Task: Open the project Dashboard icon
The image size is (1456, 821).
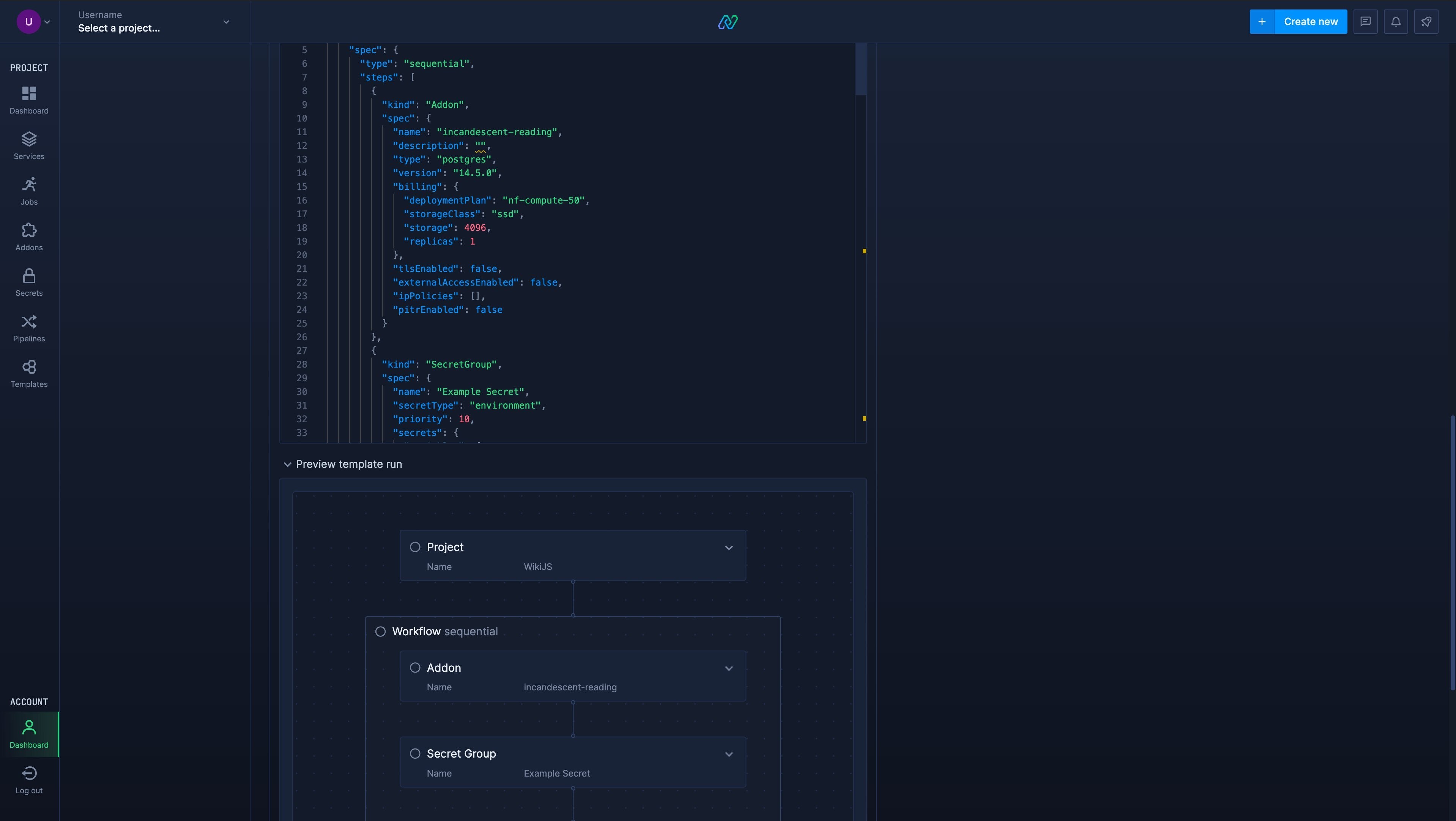Action: pos(29,93)
